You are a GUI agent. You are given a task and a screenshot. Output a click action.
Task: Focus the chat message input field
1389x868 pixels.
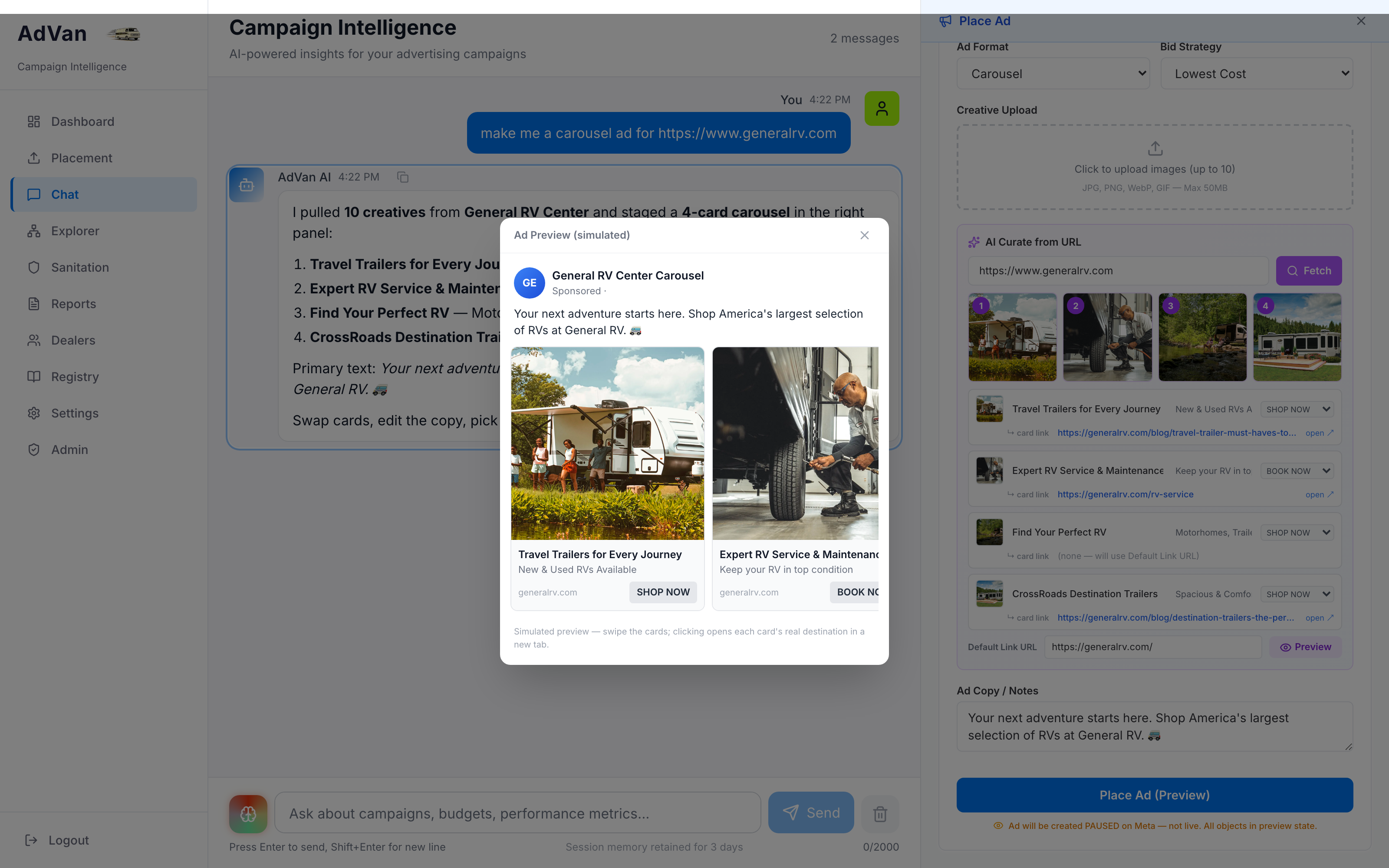518,813
